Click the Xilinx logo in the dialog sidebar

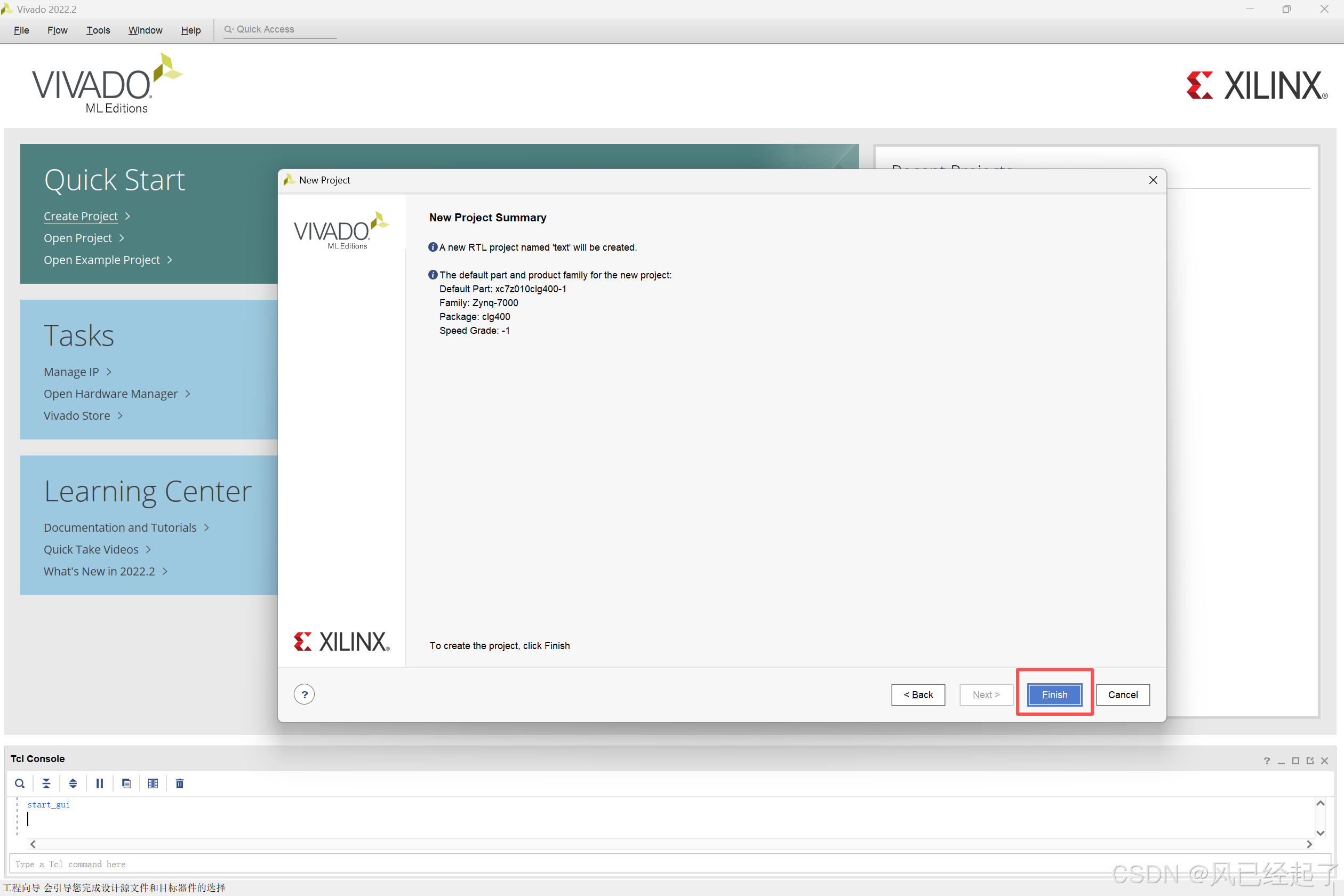point(342,641)
